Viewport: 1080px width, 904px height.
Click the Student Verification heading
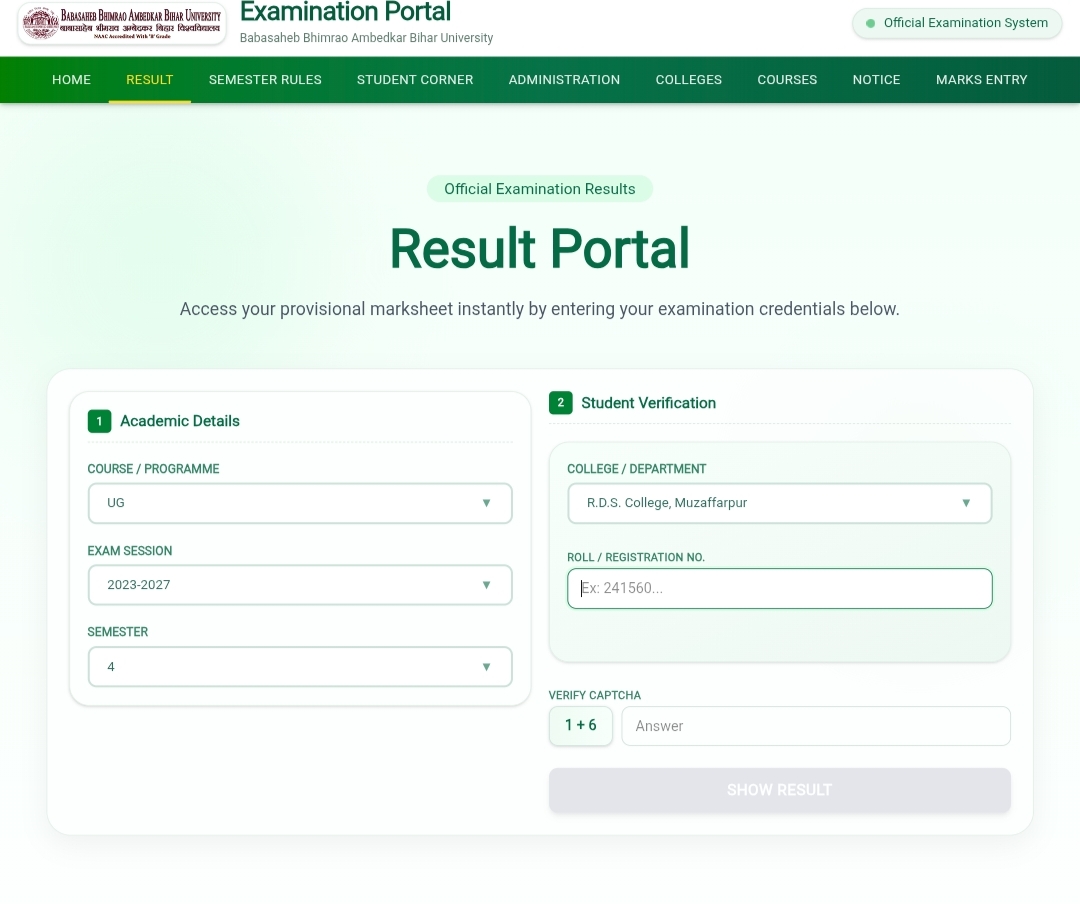(648, 403)
